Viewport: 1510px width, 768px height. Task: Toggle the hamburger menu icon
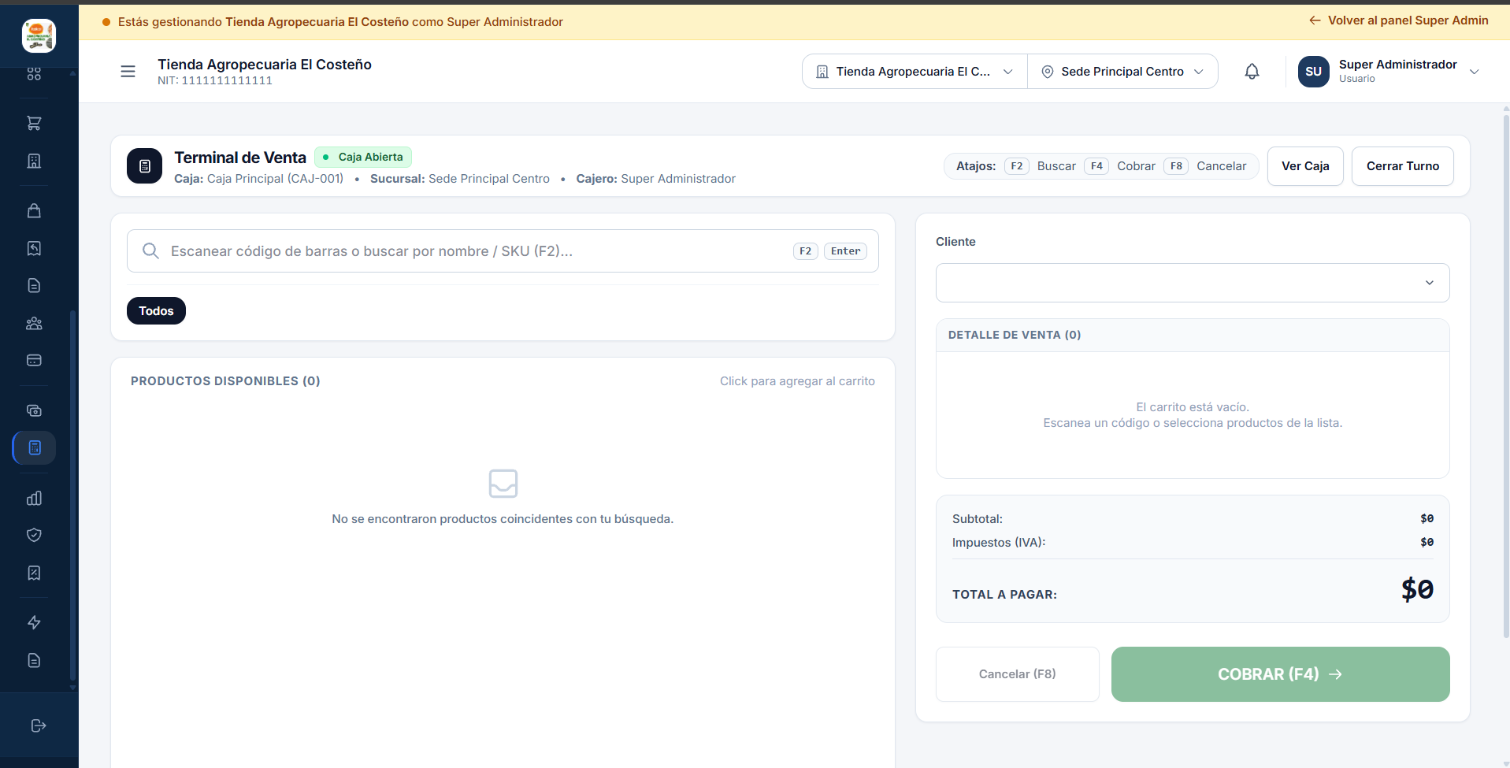click(128, 72)
